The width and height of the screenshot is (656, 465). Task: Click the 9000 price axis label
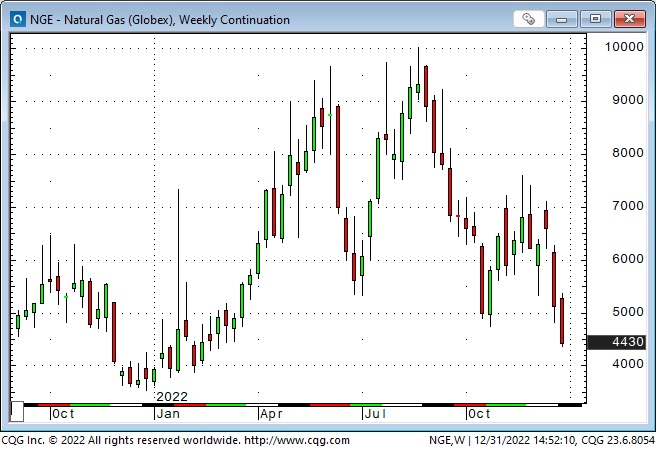(628, 100)
